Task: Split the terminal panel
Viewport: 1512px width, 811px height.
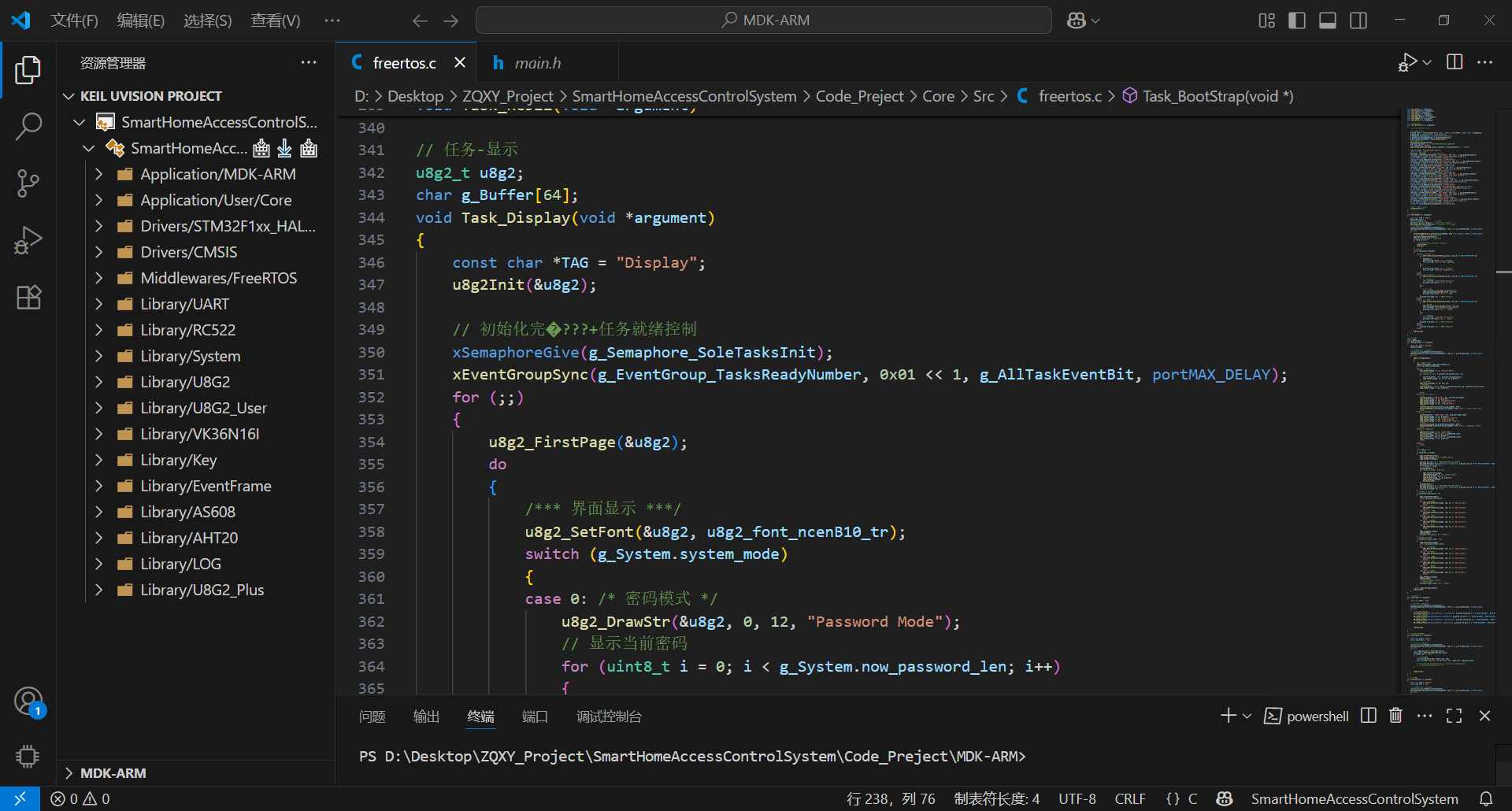Action: coord(1369,716)
